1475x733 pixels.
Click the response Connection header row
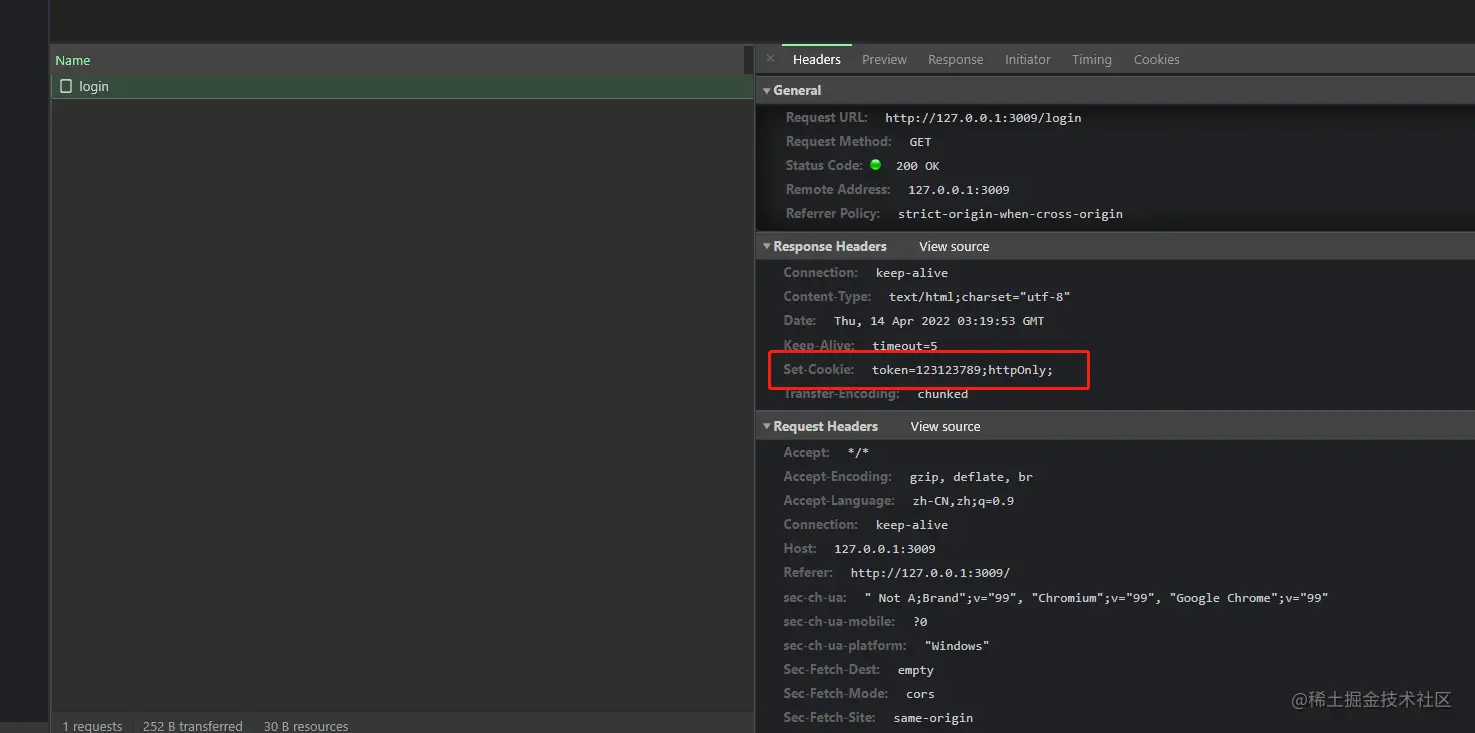coord(1115,273)
